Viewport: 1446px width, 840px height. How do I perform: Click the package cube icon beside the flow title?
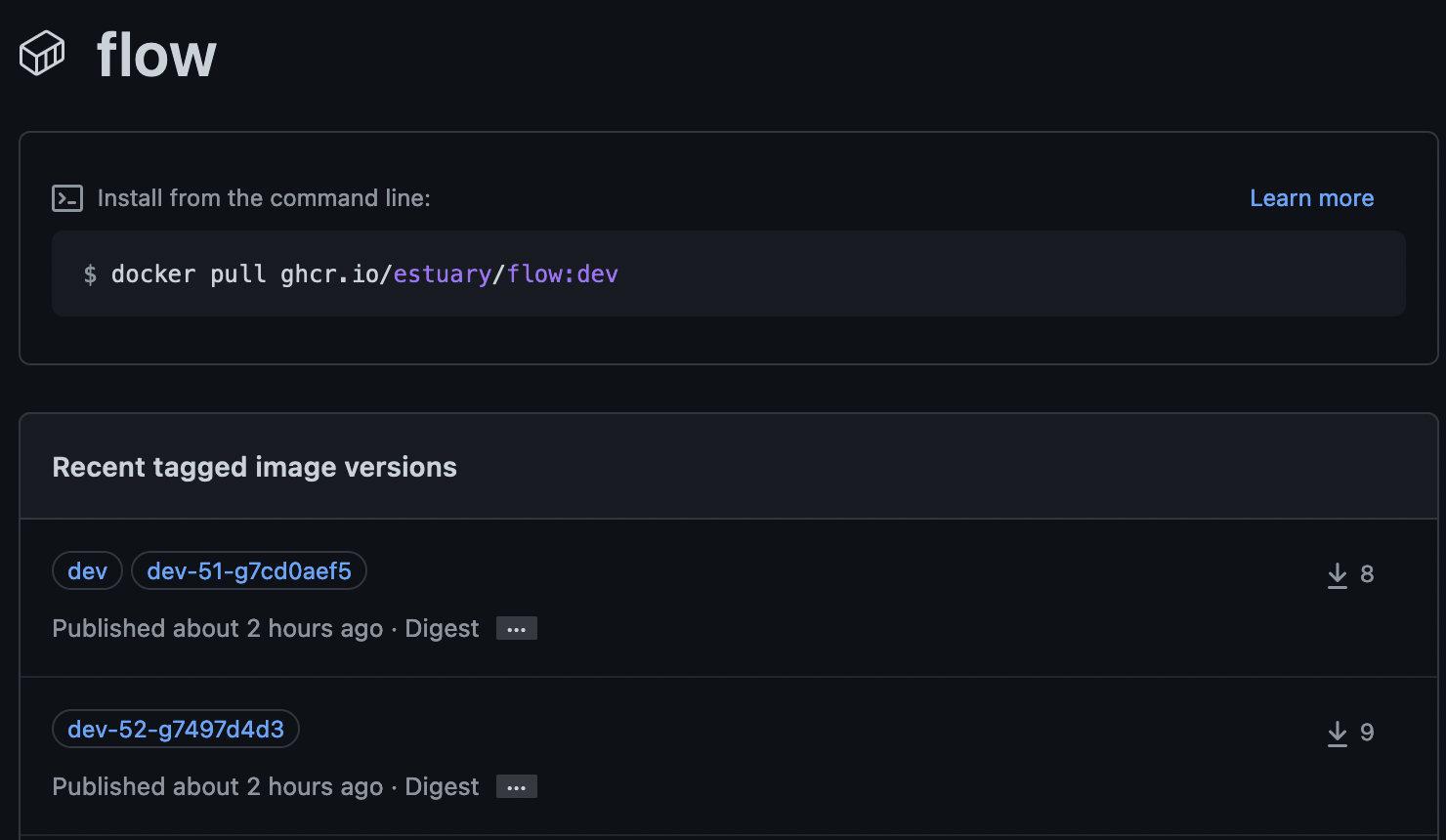pos(40,54)
